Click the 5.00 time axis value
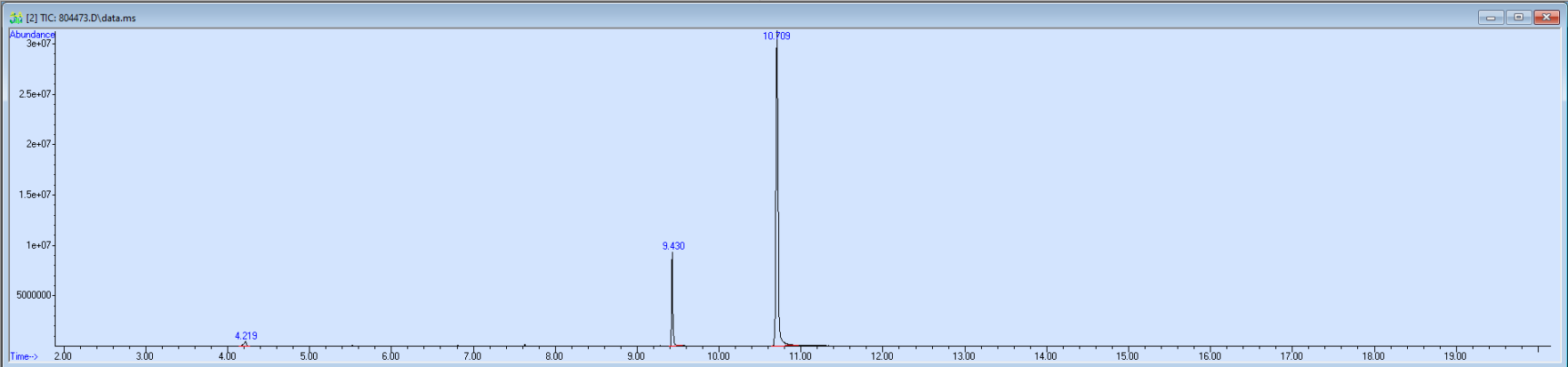The height and width of the screenshot is (367, 1568). (x=309, y=356)
